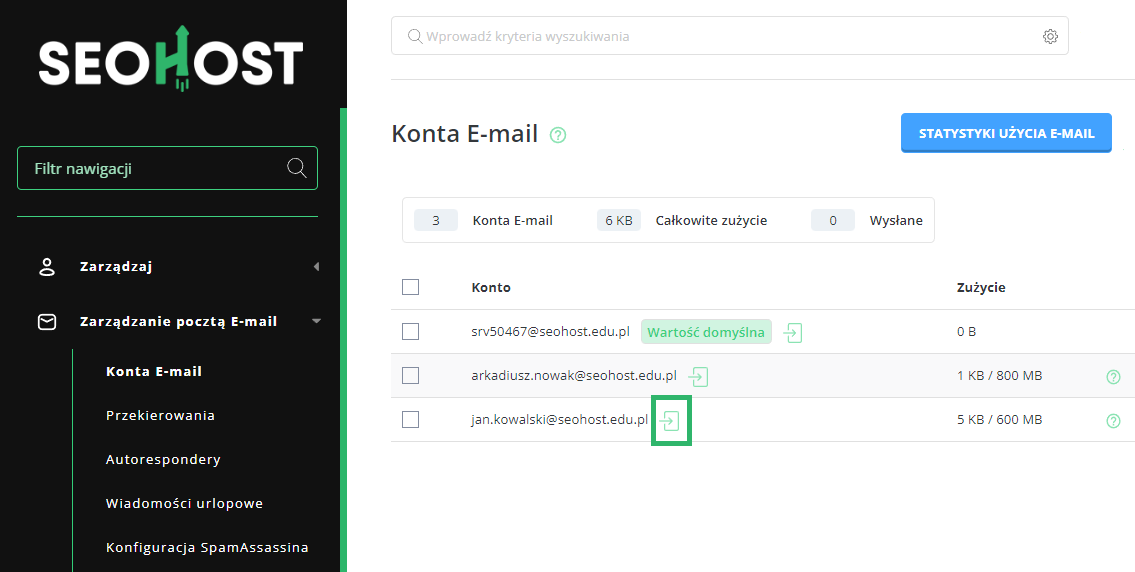This screenshot has width=1135, height=572.
Task: Collapse Zarządzanie pocztą E-mail section
Action: click(x=316, y=322)
